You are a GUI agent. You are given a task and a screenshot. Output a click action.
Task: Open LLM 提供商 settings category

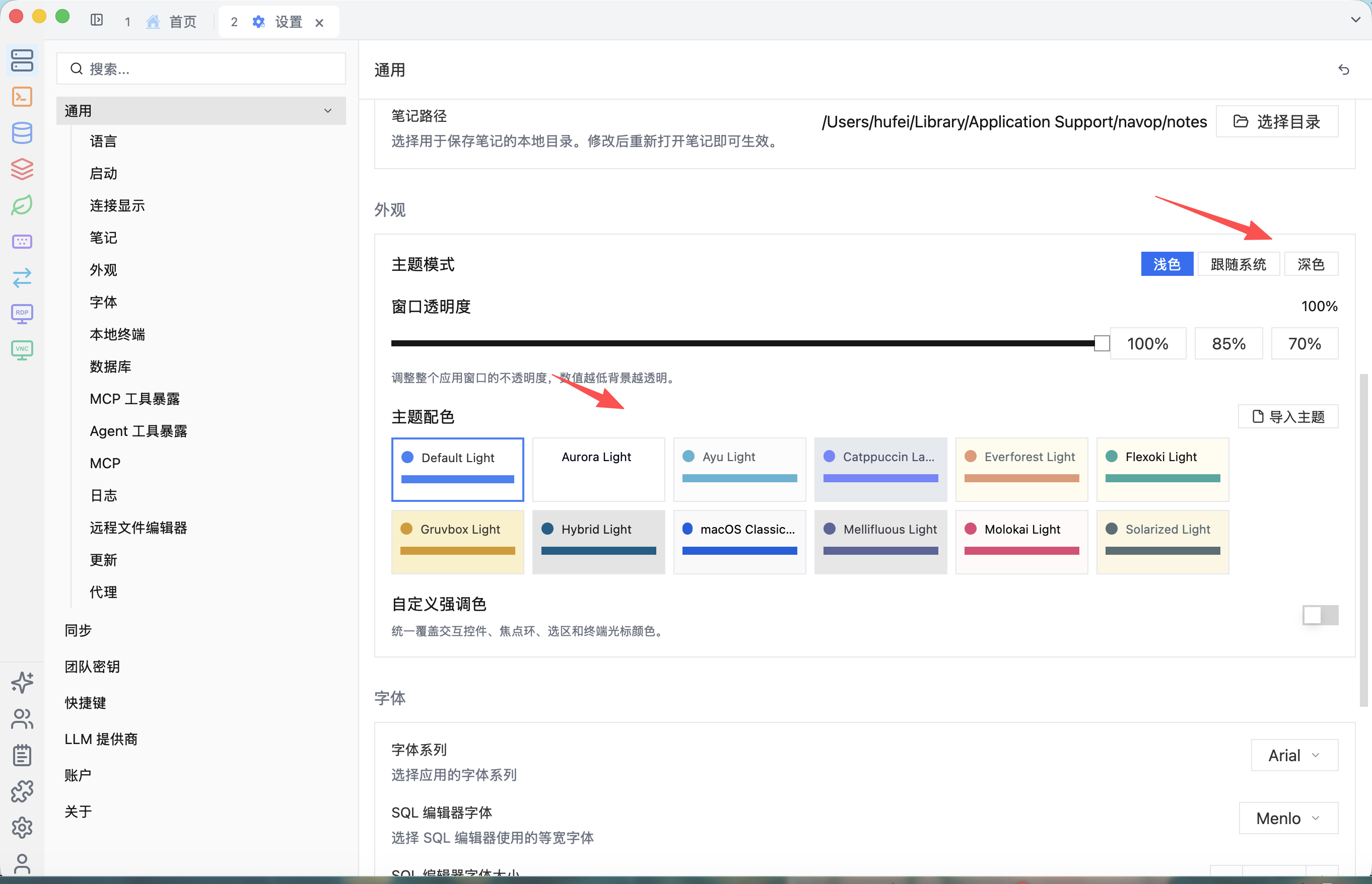click(101, 739)
